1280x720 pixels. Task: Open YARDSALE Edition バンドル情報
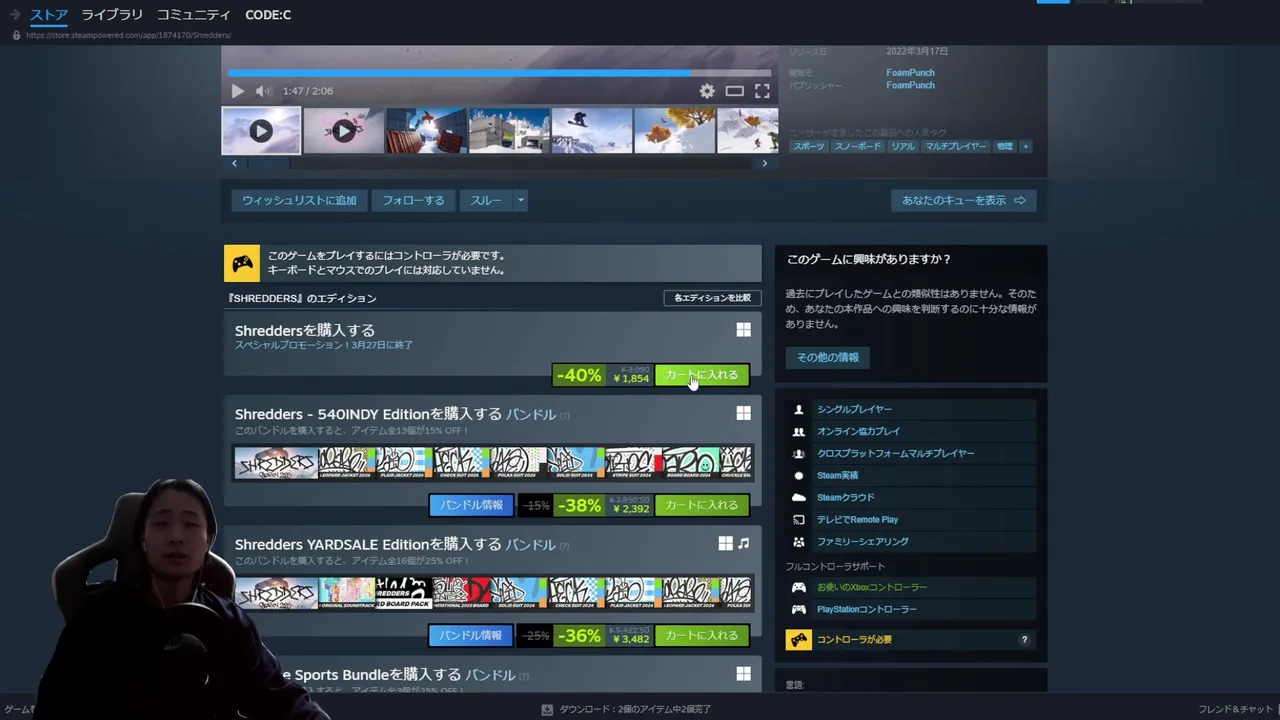tap(471, 635)
